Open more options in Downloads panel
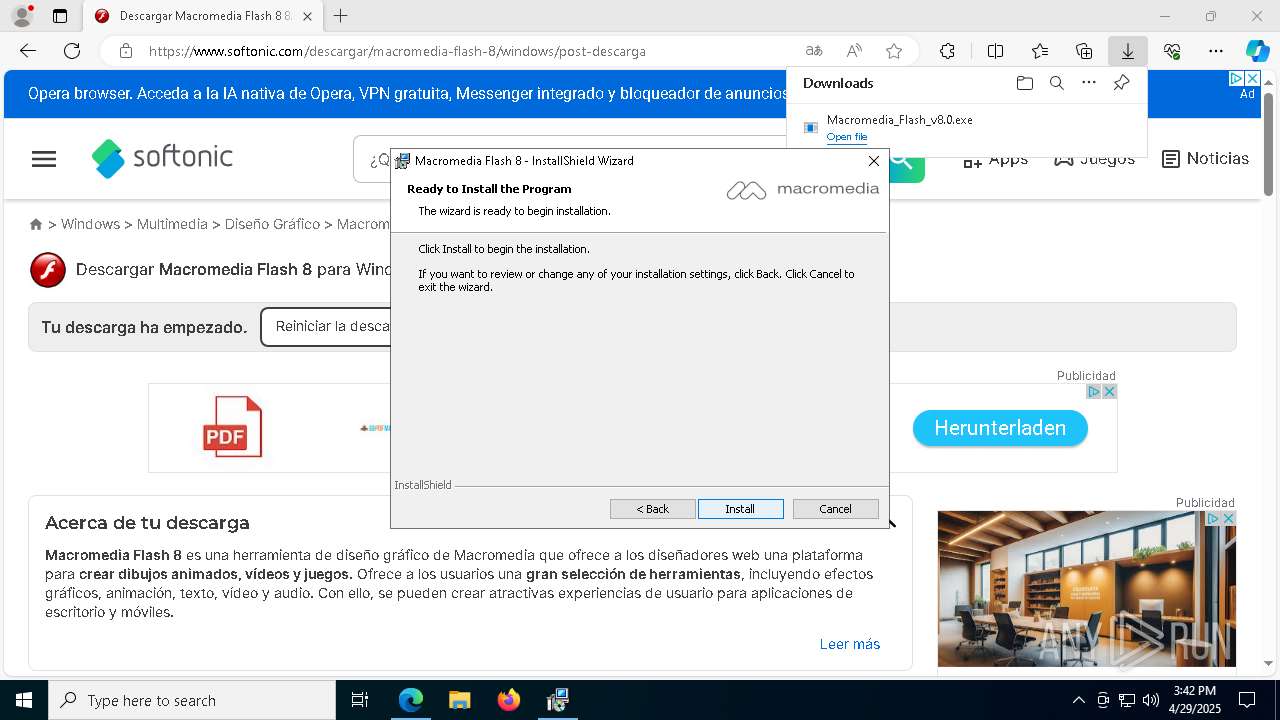The width and height of the screenshot is (1280, 720). coord(1089,83)
